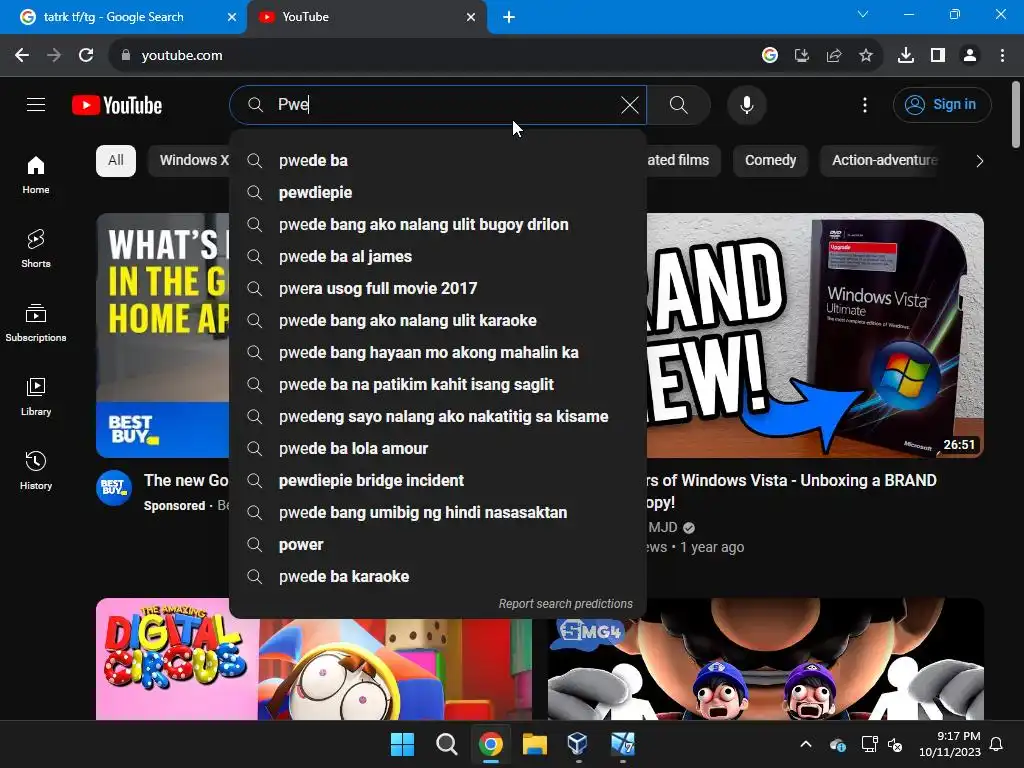The height and width of the screenshot is (768, 1024).
Task: Click the YouTube logo
Action: [117, 105]
